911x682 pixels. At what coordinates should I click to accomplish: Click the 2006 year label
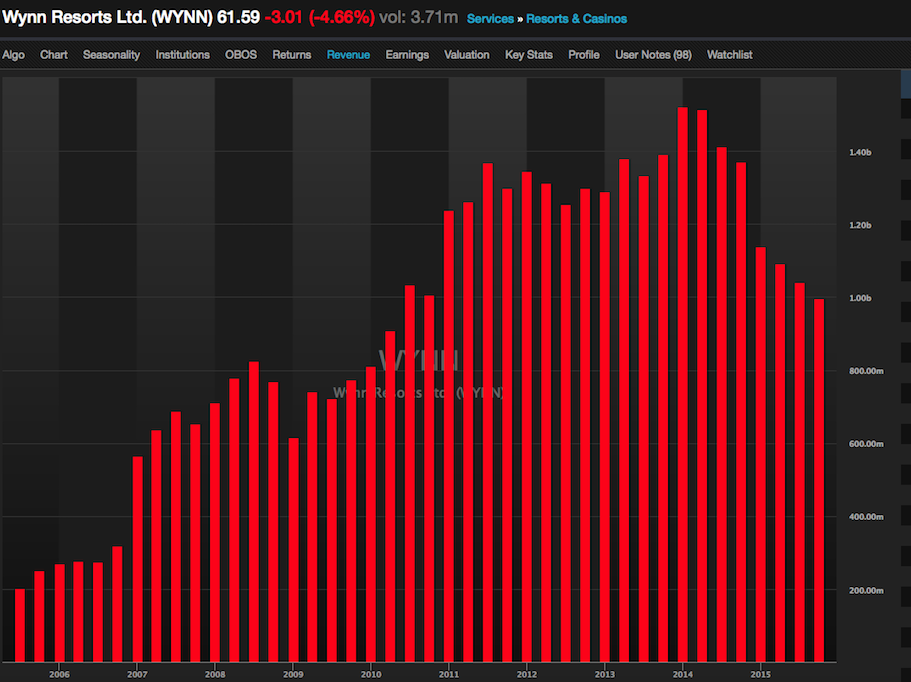click(x=59, y=674)
